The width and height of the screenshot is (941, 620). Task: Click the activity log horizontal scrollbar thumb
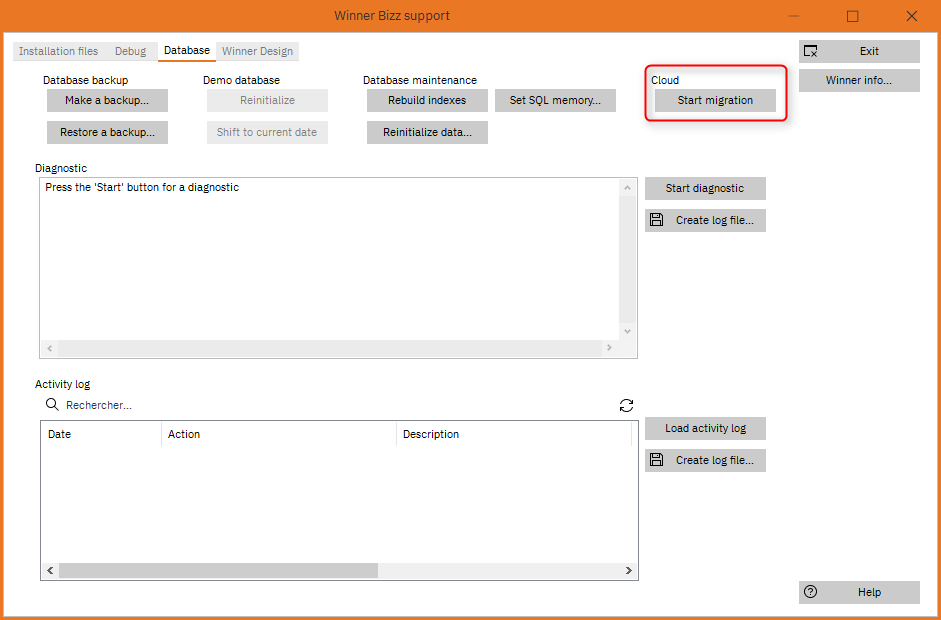click(218, 571)
